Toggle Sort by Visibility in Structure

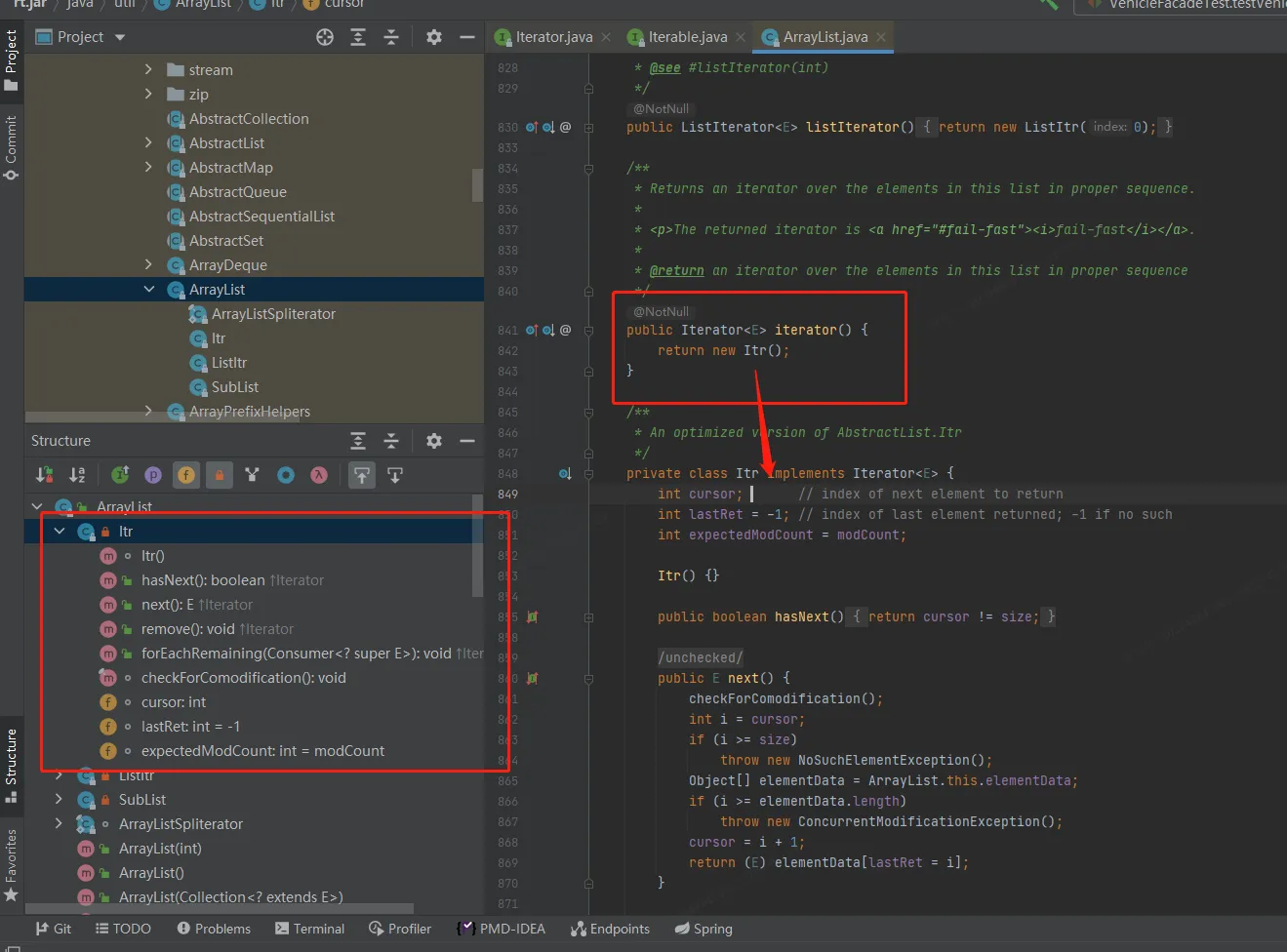44,475
